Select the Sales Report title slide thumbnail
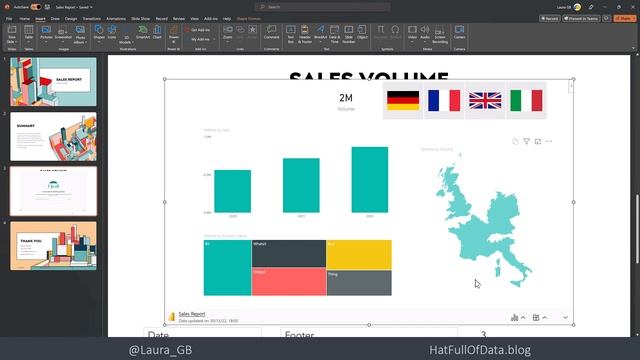 53,82
